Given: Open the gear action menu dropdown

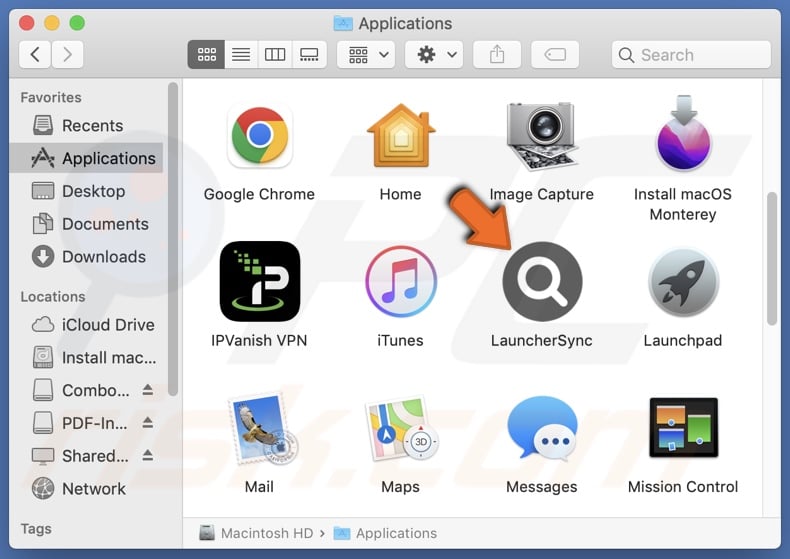Looking at the screenshot, I should (434, 54).
